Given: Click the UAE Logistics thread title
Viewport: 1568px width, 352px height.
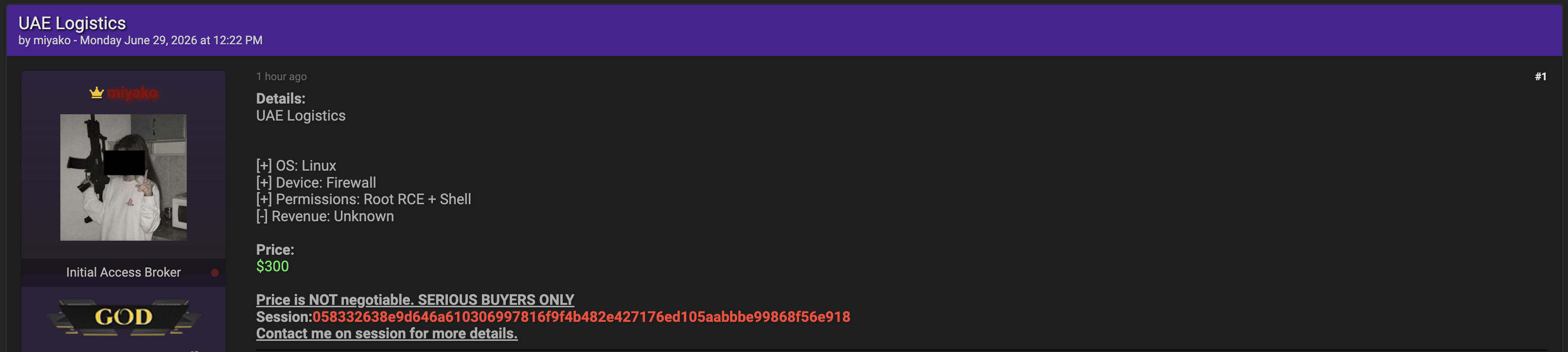Looking at the screenshot, I should click(72, 23).
